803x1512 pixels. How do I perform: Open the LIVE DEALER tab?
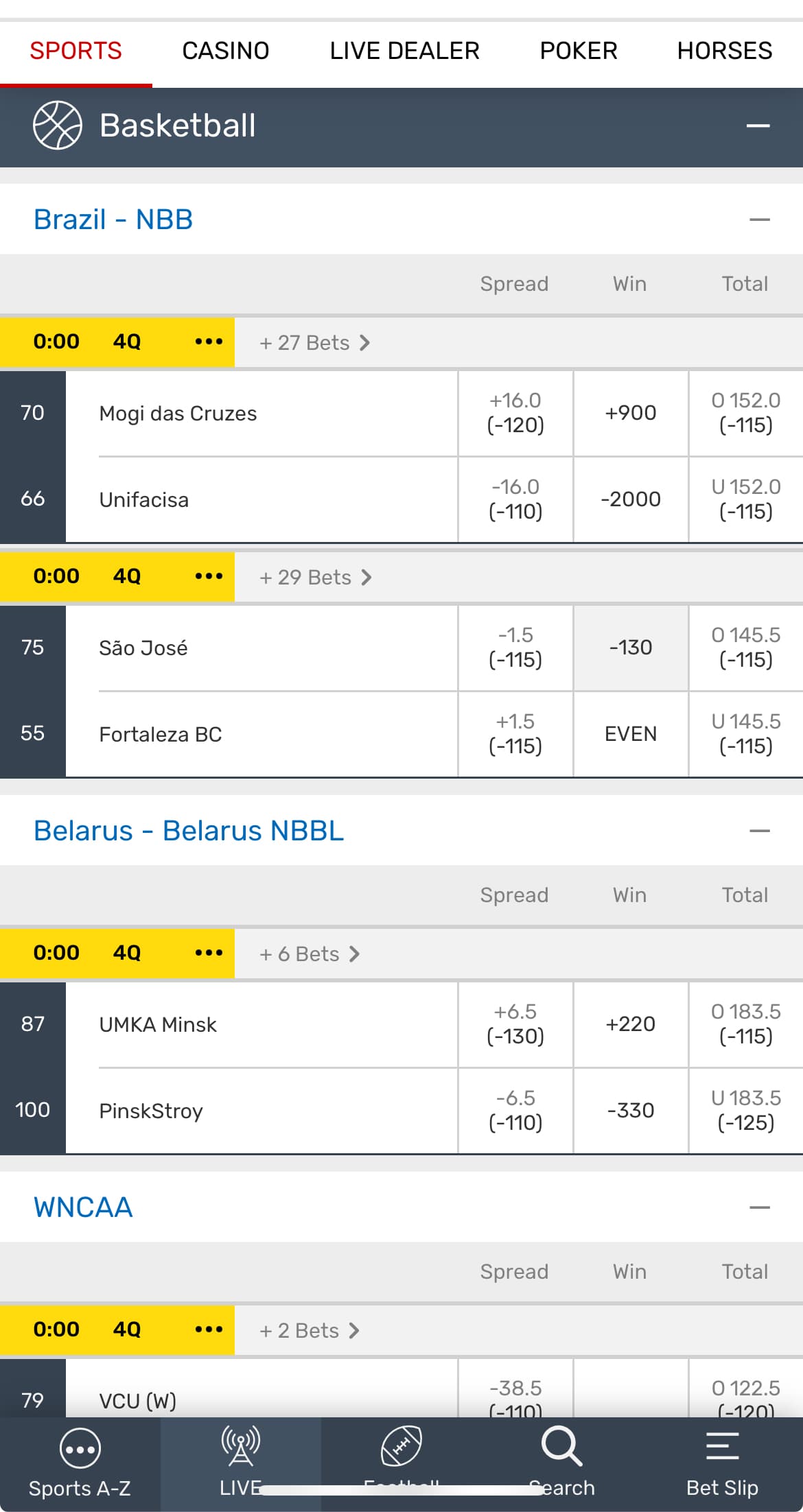point(404,51)
